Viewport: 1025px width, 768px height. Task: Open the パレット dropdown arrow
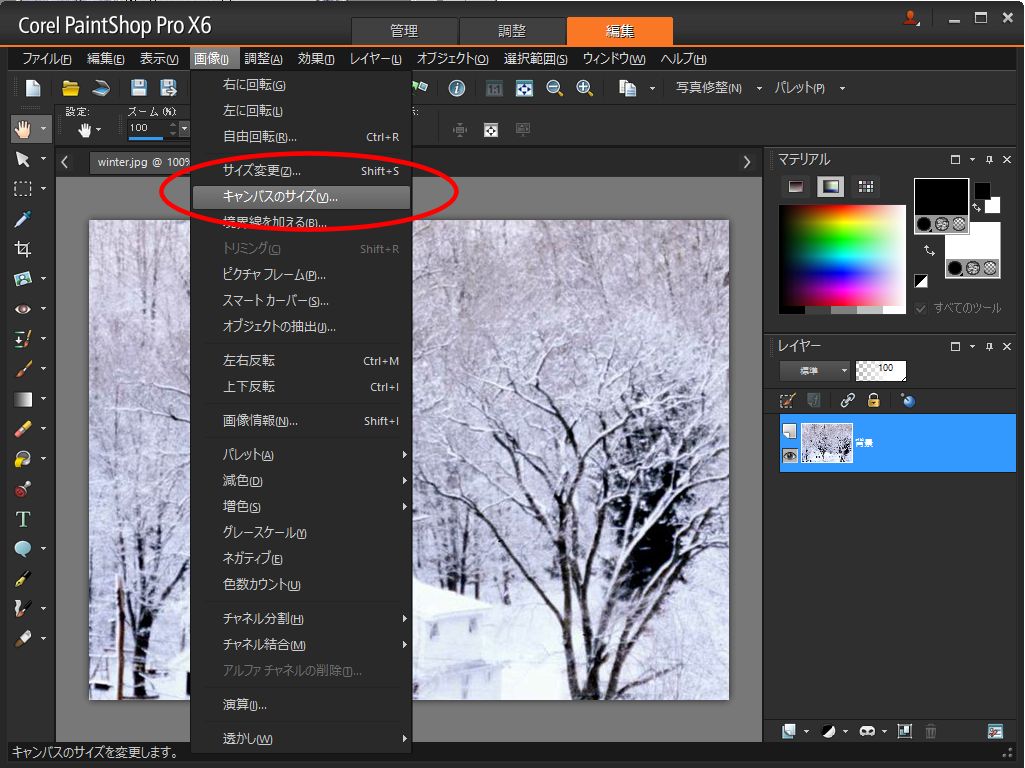[x=842, y=88]
